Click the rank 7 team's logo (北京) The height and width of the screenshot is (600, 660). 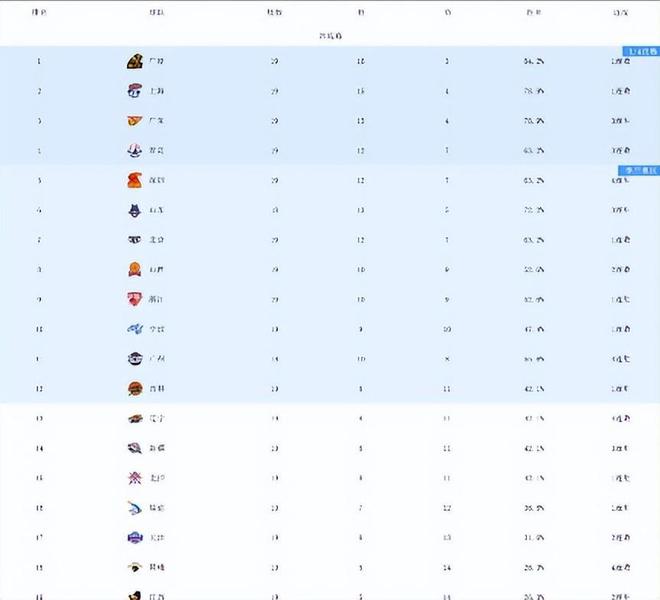click(135, 240)
